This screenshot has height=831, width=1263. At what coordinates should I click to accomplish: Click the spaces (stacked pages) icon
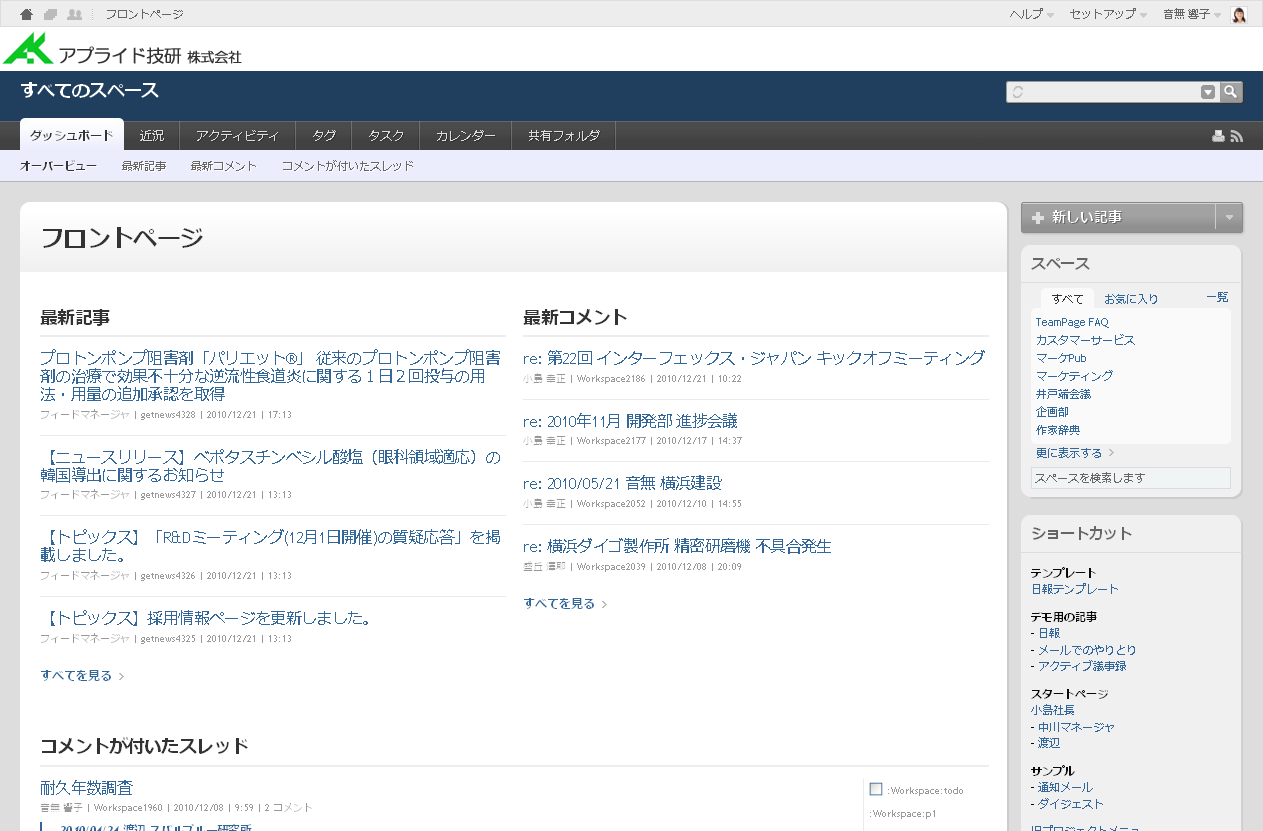coord(50,15)
